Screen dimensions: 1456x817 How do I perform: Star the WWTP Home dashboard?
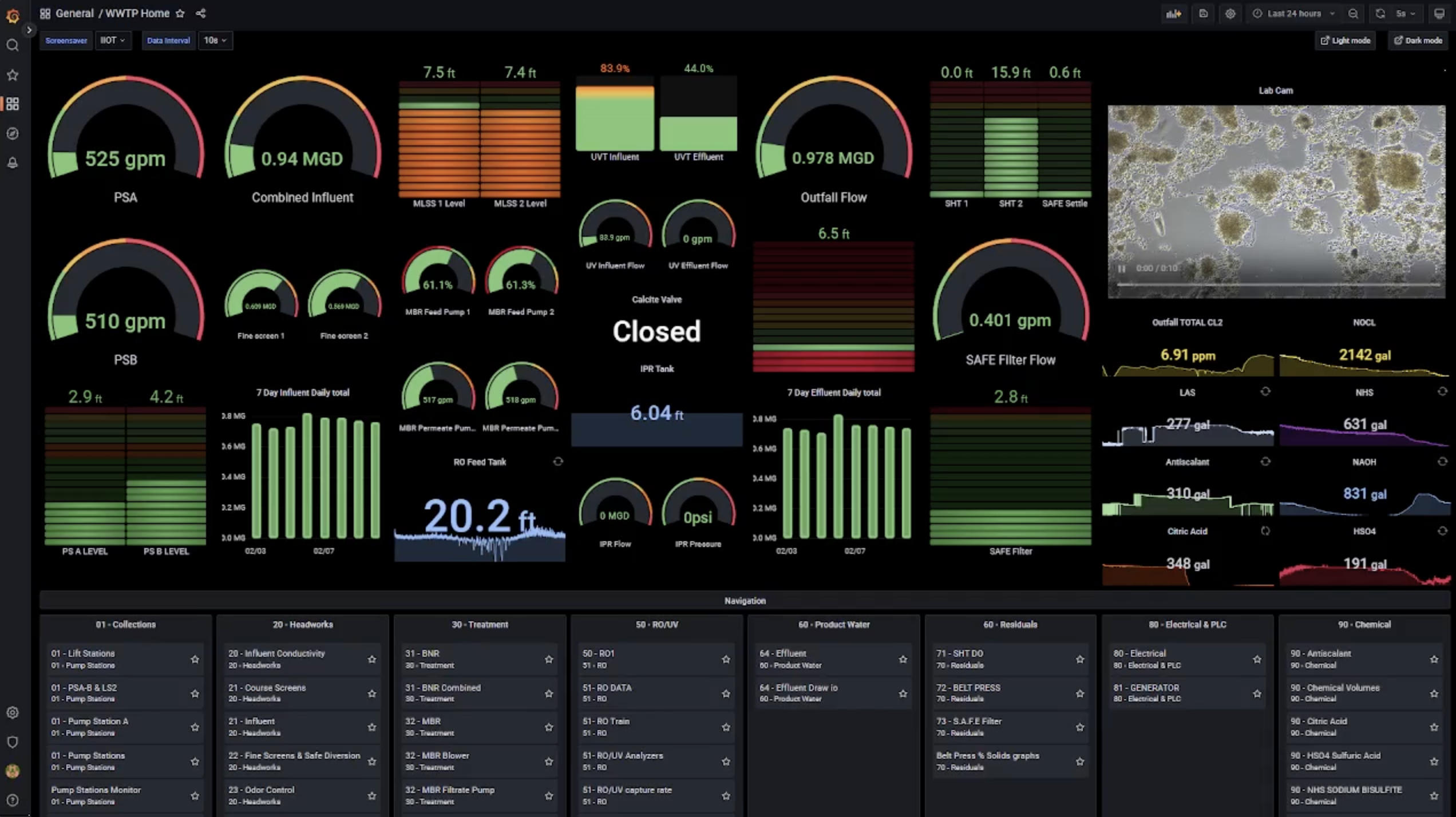[x=180, y=13]
